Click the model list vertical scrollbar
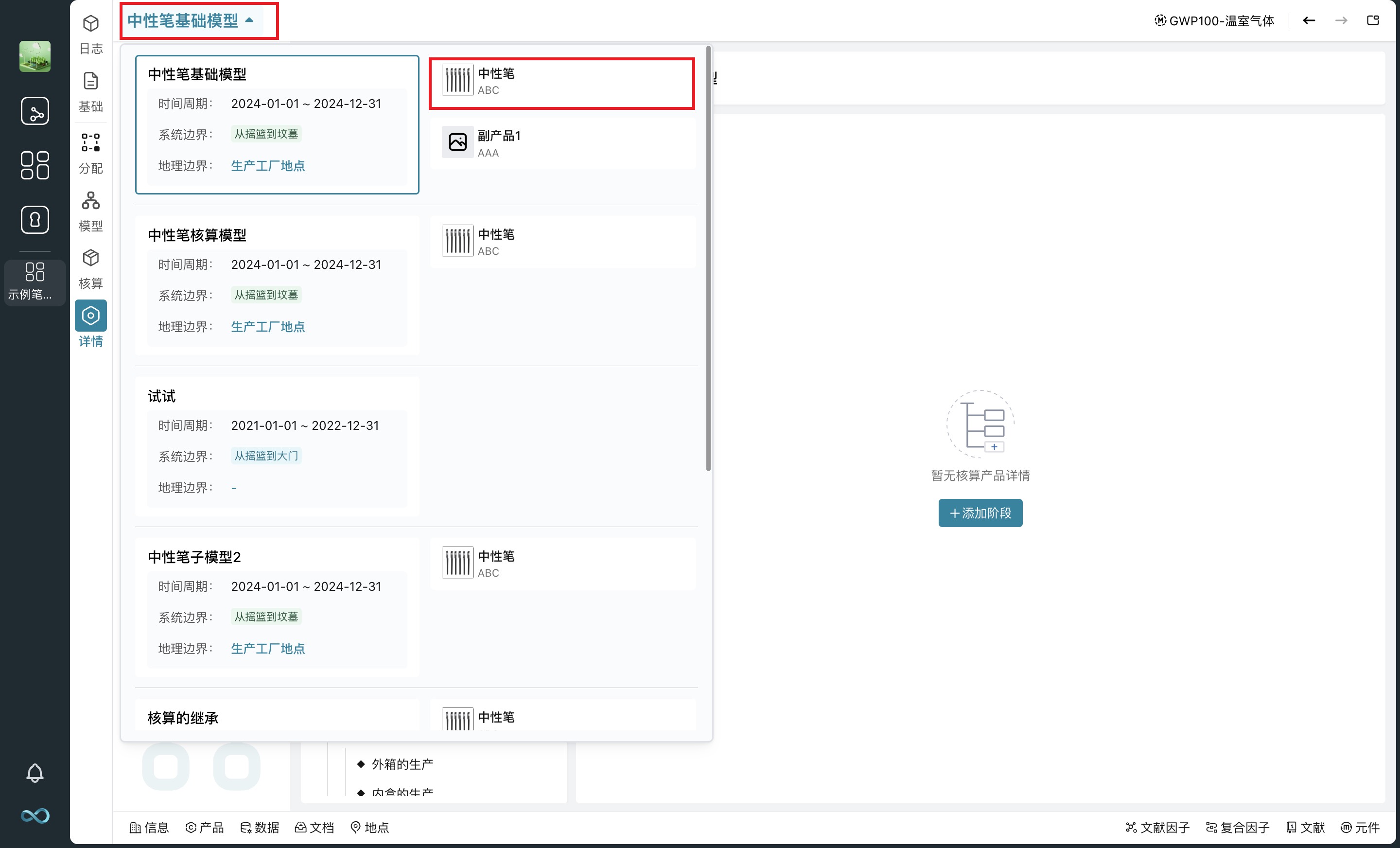Image resolution: width=1400 pixels, height=848 pixels. pyautogui.click(x=708, y=259)
